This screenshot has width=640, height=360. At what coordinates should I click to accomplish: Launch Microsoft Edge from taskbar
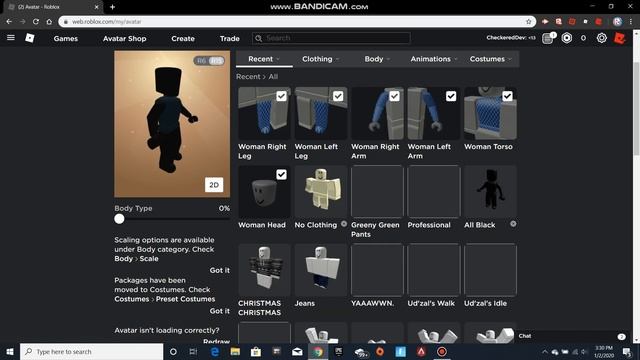tap(214, 351)
